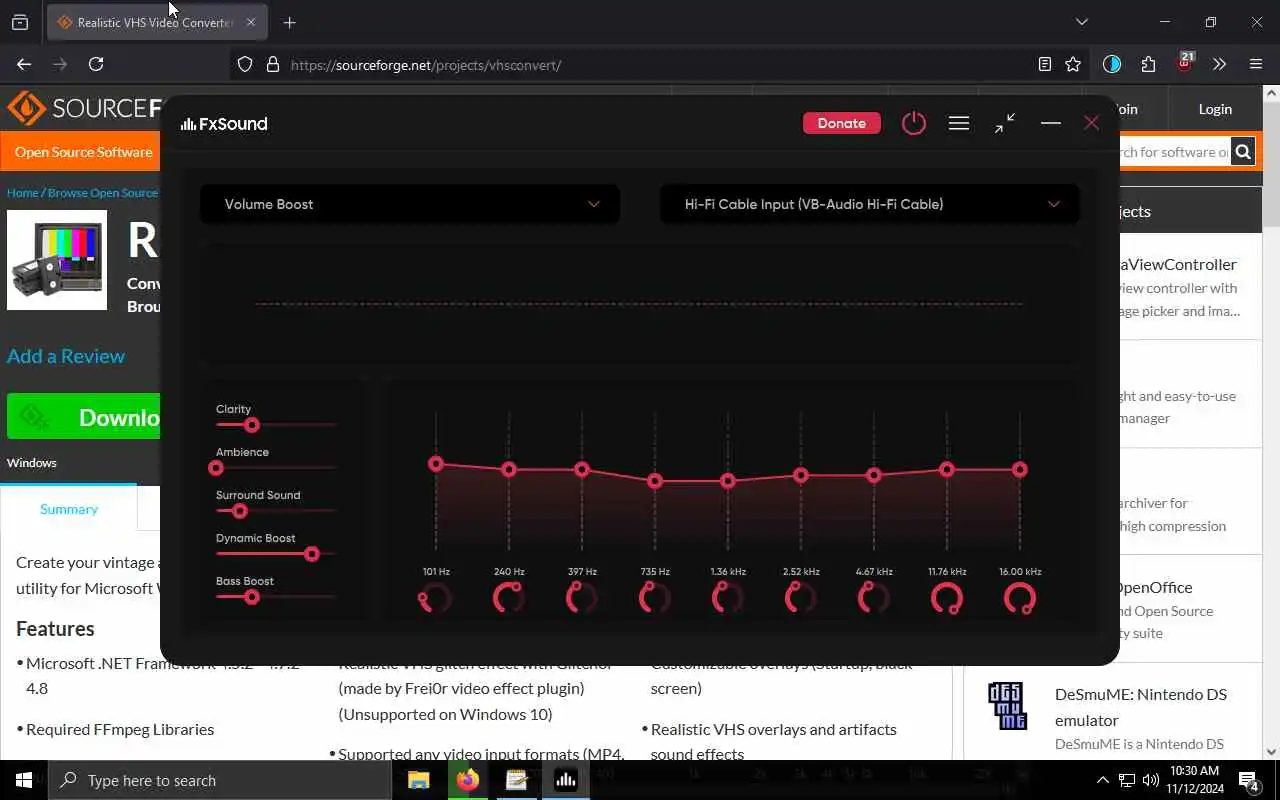Click the 2.52 kHz frequency knob
The width and height of the screenshot is (1280, 800).
pyautogui.click(x=801, y=599)
